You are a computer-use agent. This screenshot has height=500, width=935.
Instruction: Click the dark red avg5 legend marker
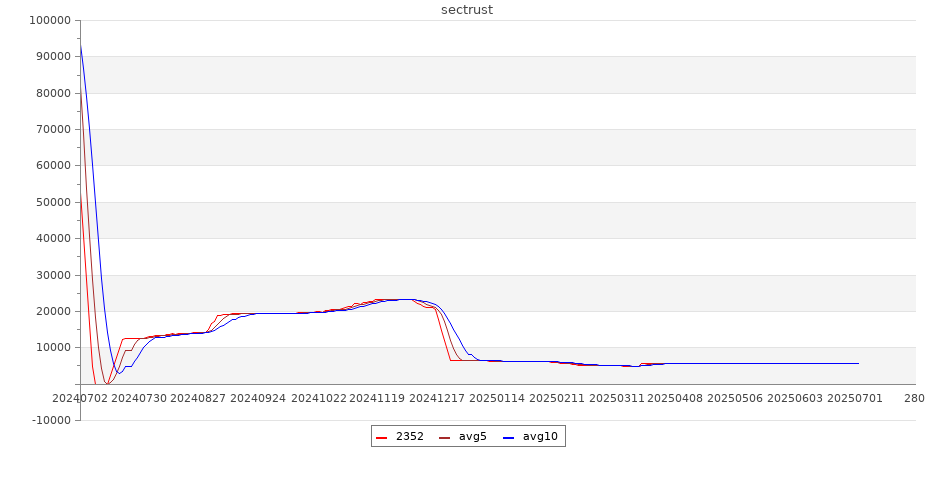coord(444,437)
